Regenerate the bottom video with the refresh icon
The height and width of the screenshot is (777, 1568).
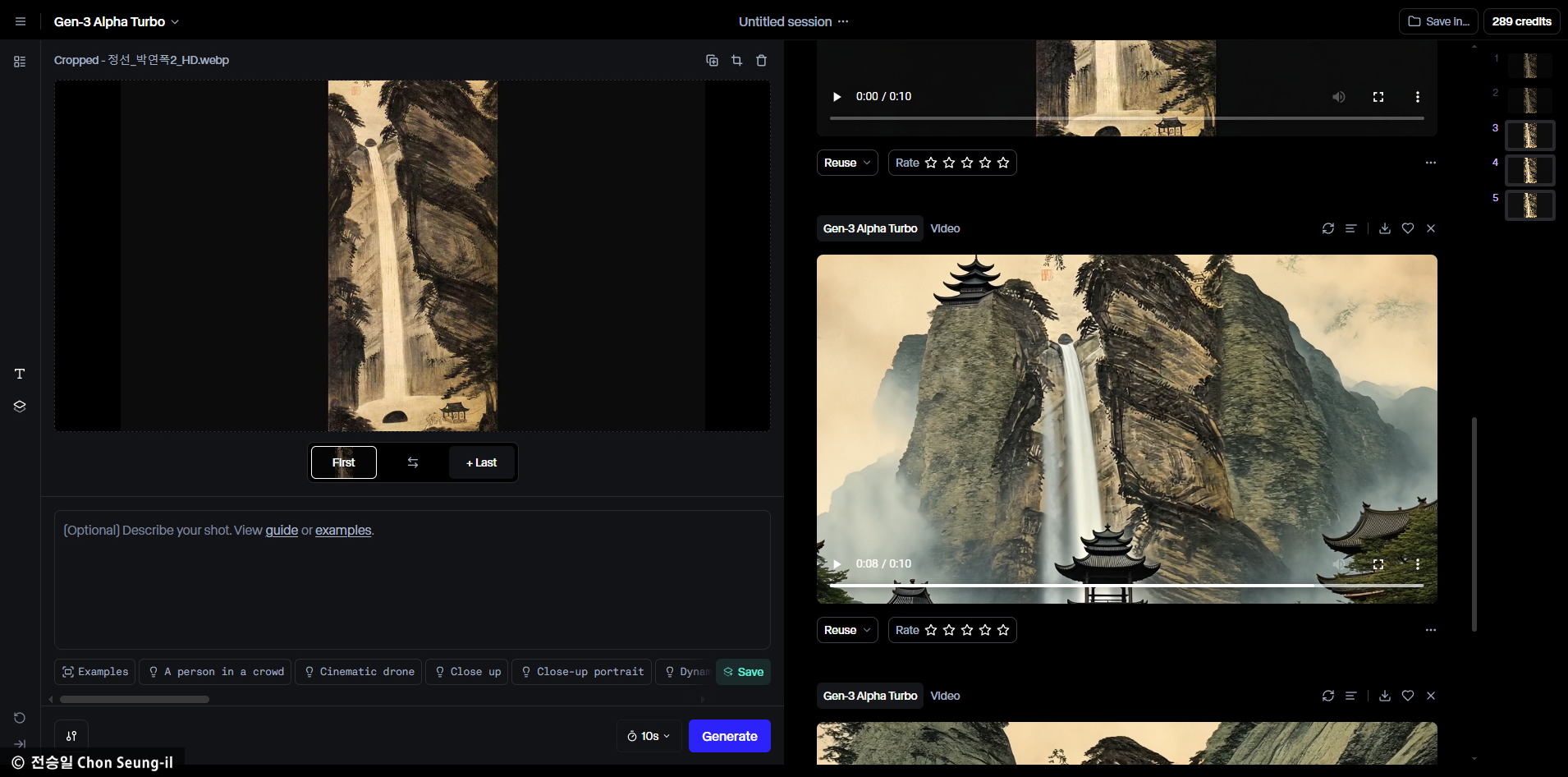(1328, 696)
